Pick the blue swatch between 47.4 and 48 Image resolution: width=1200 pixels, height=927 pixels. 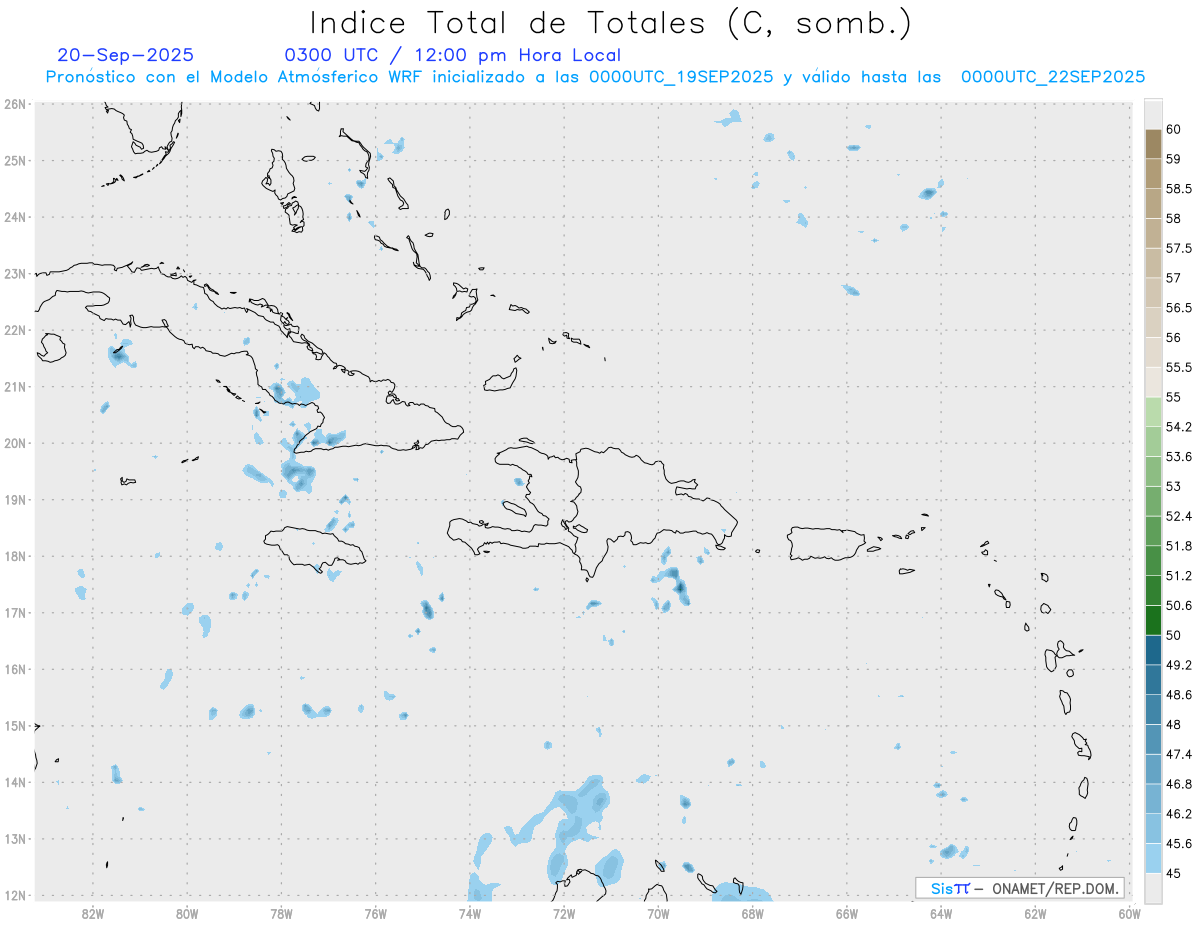tap(1153, 739)
